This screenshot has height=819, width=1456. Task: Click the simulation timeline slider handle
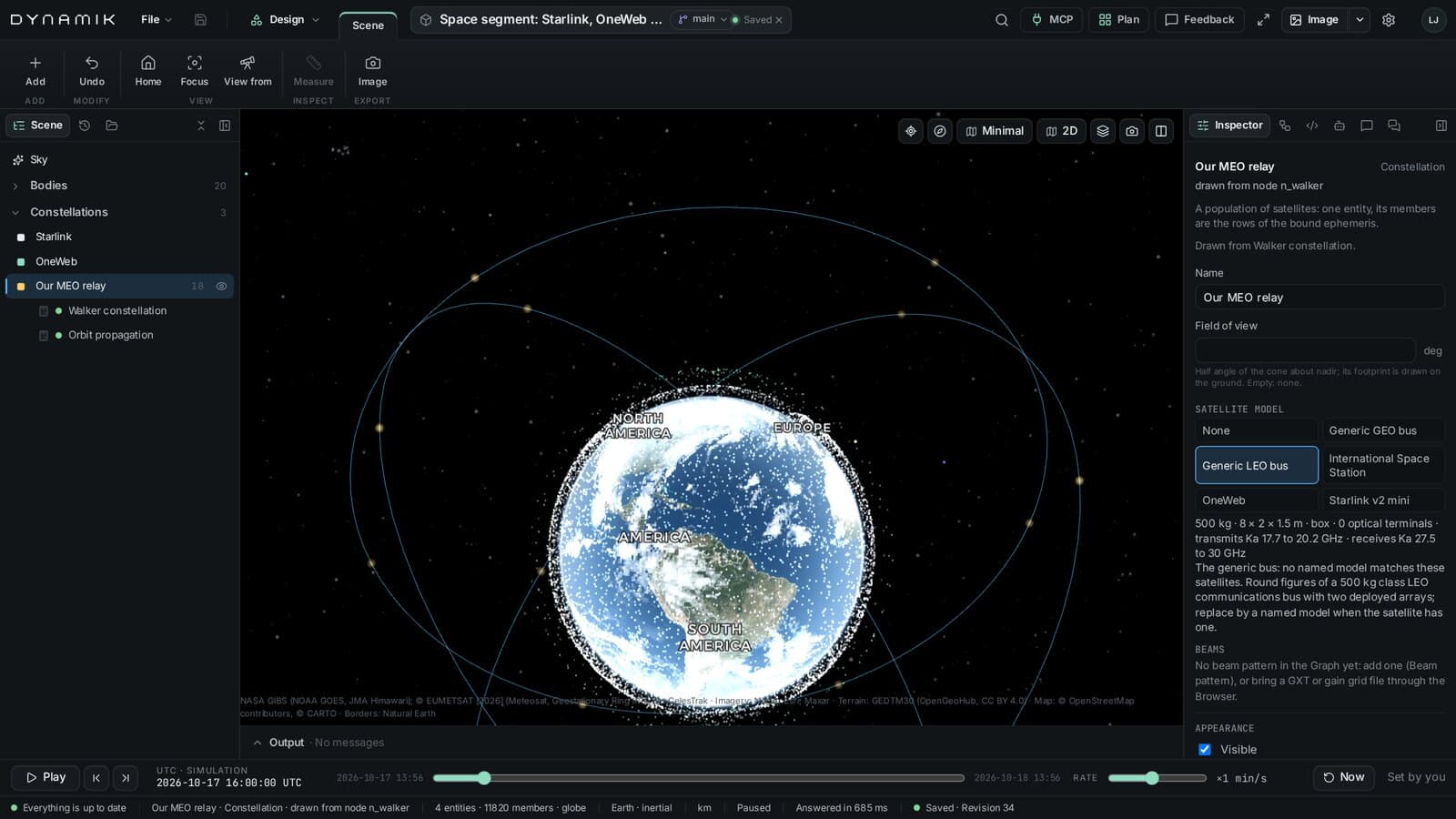[x=484, y=778]
